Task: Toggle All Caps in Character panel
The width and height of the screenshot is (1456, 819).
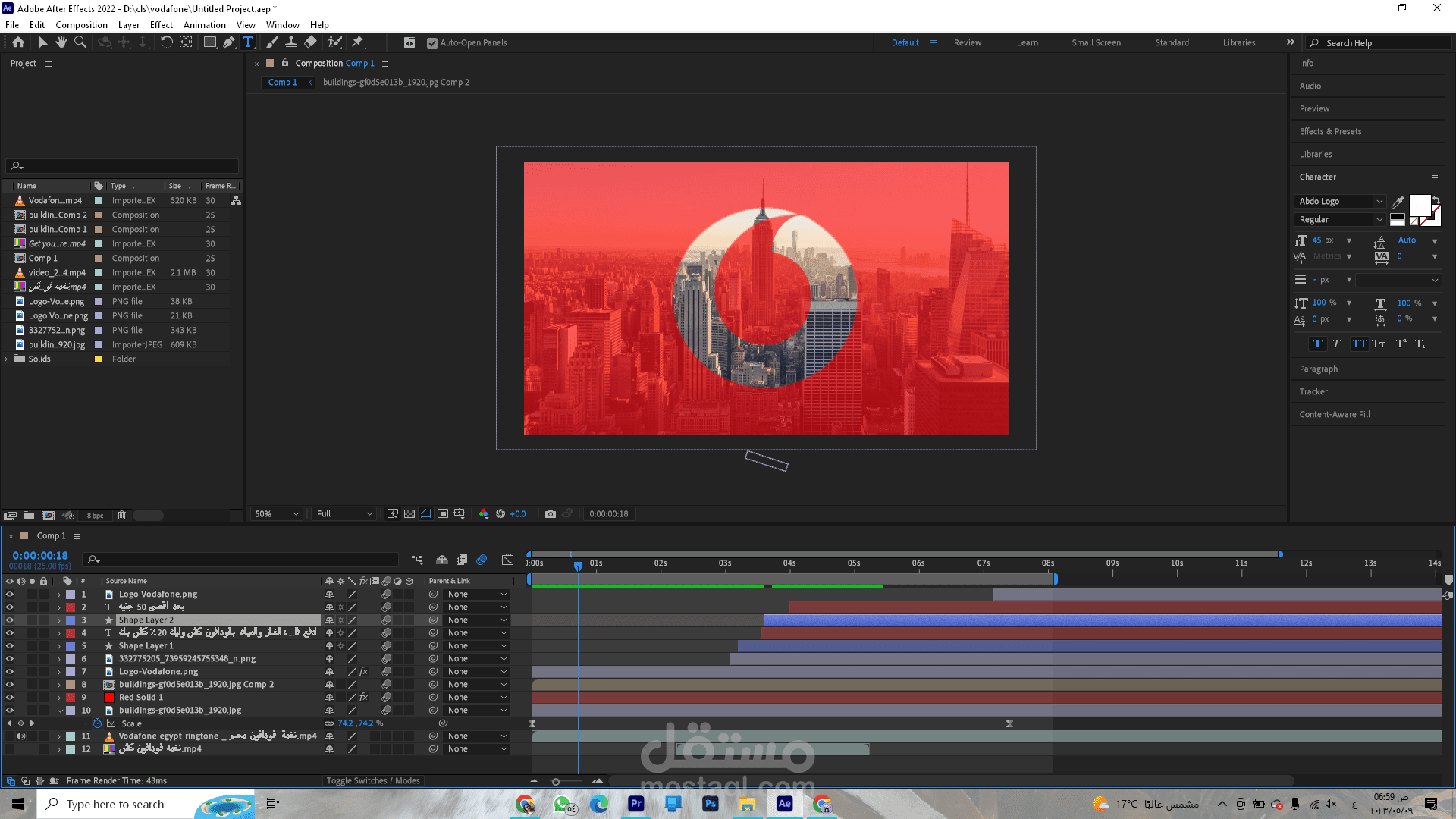Action: (1359, 344)
